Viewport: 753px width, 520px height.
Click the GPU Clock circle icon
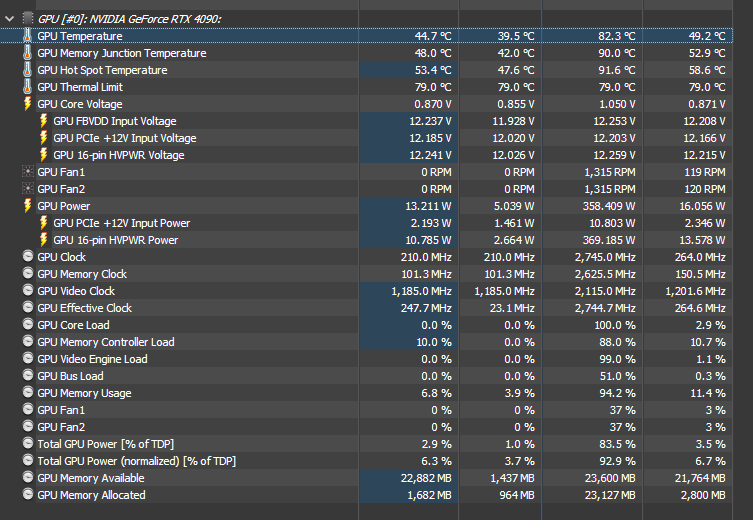[28, 257]
